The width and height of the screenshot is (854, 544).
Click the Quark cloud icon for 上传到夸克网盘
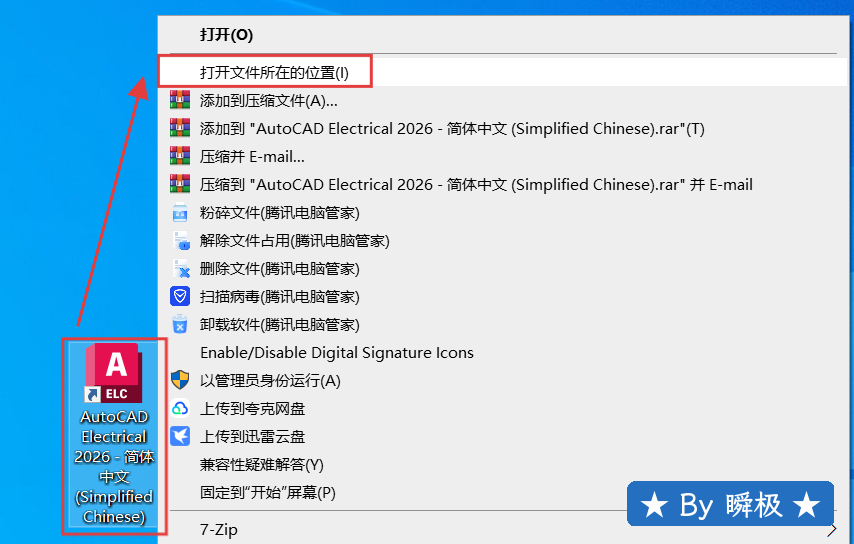tap(180, 408)
